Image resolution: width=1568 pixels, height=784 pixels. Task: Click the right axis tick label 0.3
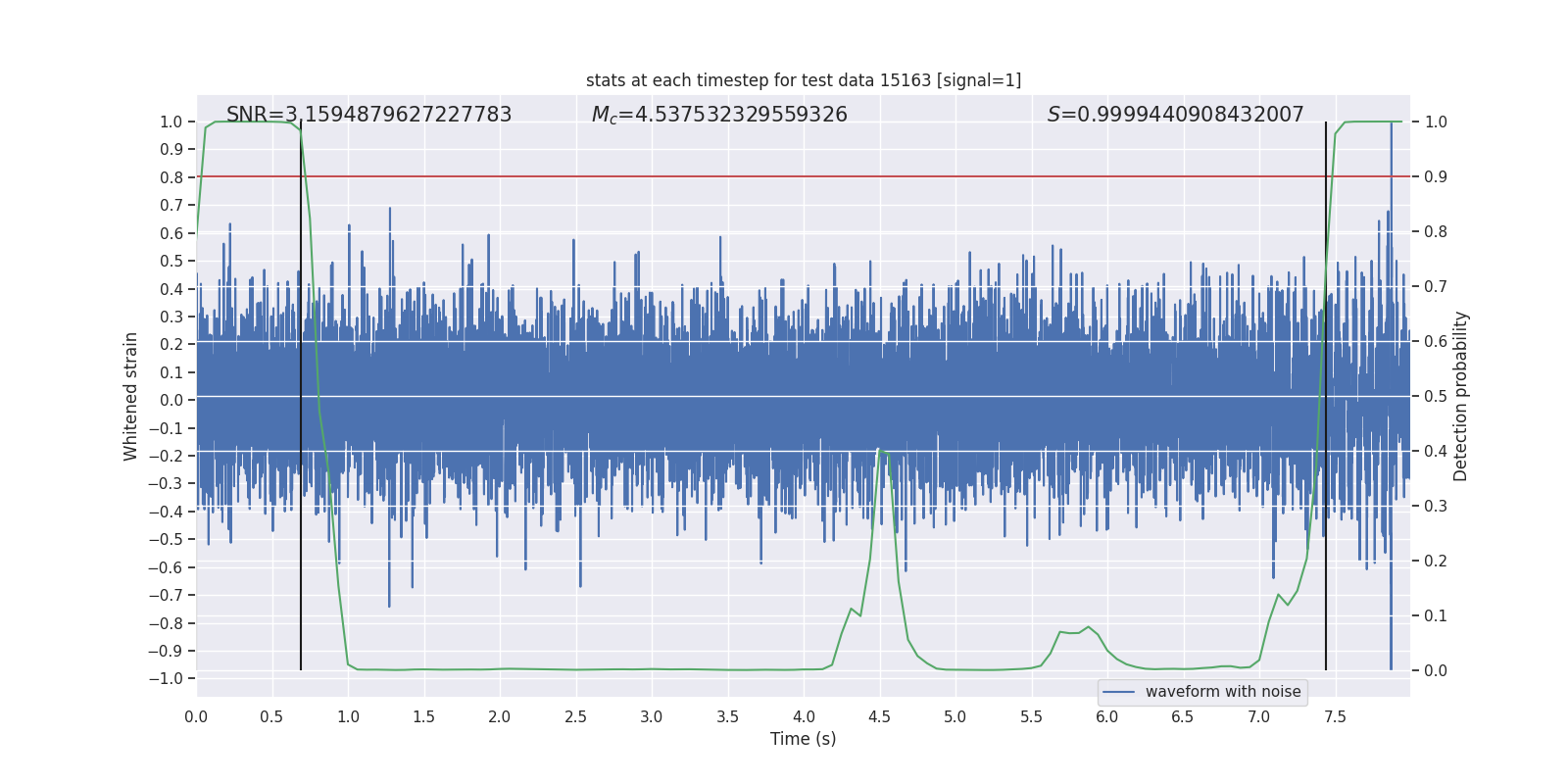[1436, 506]
